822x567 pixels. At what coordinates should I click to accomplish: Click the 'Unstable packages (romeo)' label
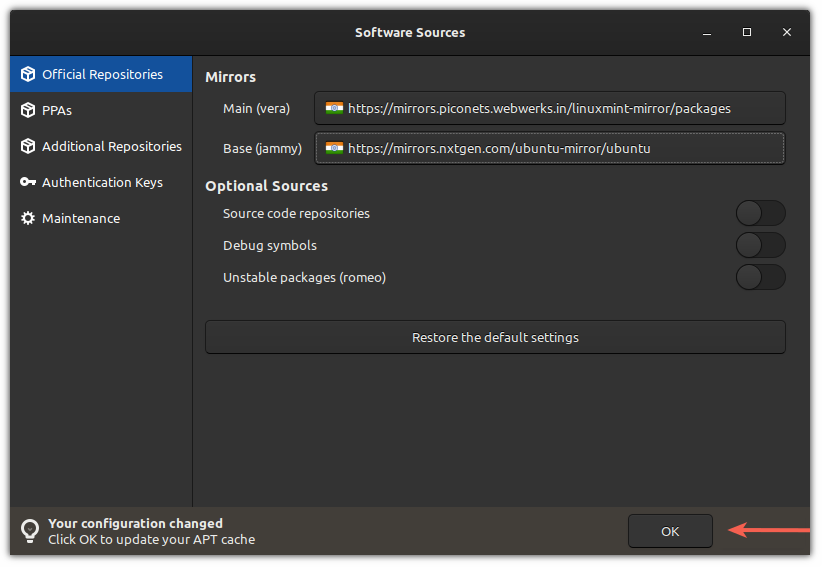(x=305, y=278)
